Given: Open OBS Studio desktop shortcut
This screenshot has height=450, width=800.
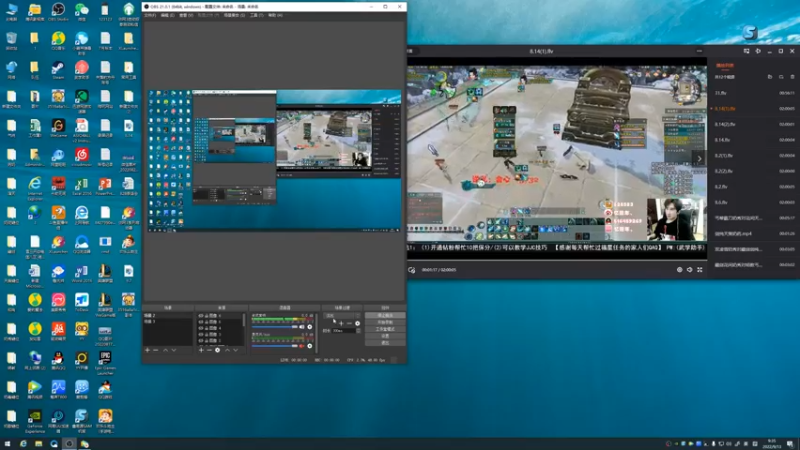Looking at the screenshot, I should click(58, 12).
